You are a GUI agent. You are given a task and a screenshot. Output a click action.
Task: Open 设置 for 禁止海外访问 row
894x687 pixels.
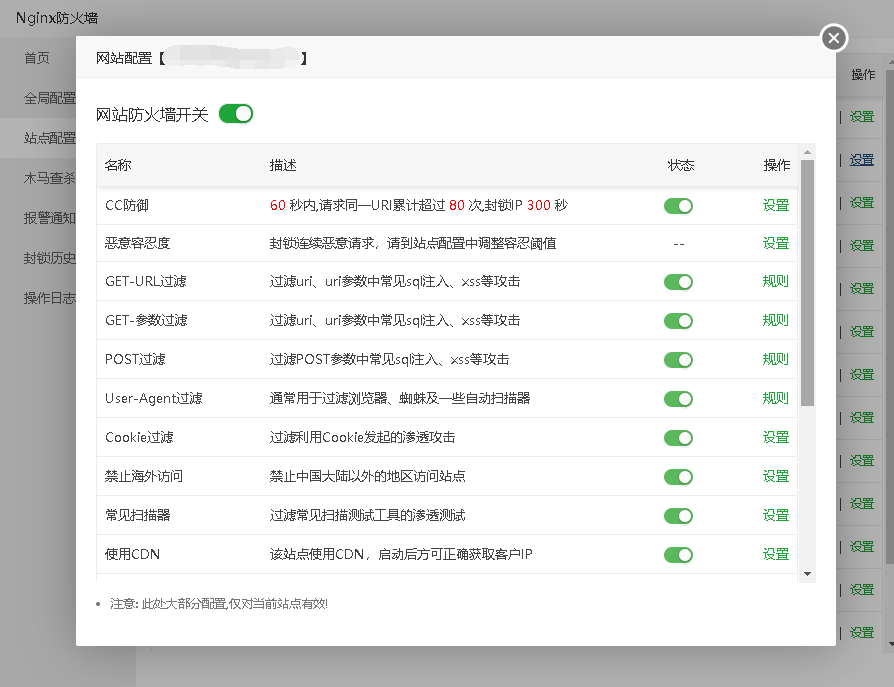(x=776, y=476)
